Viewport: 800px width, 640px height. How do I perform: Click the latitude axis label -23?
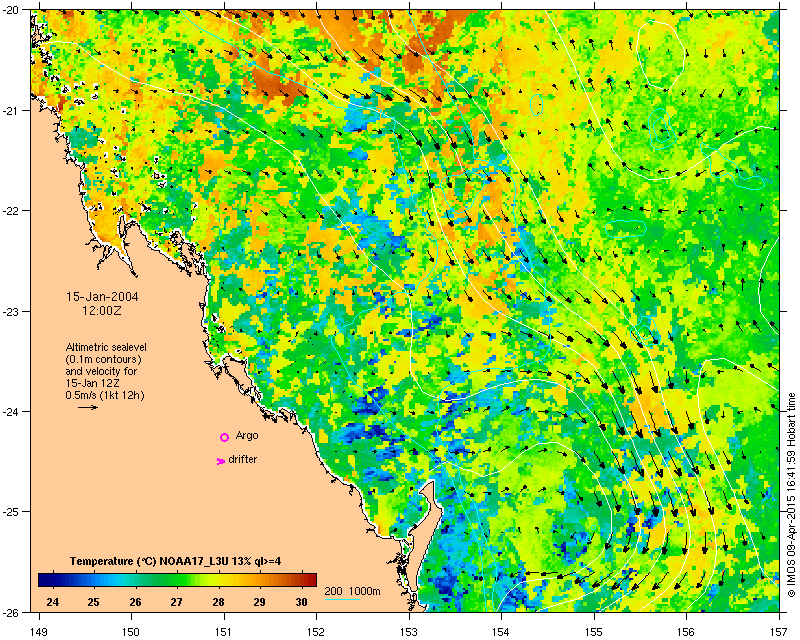point(11,311)
